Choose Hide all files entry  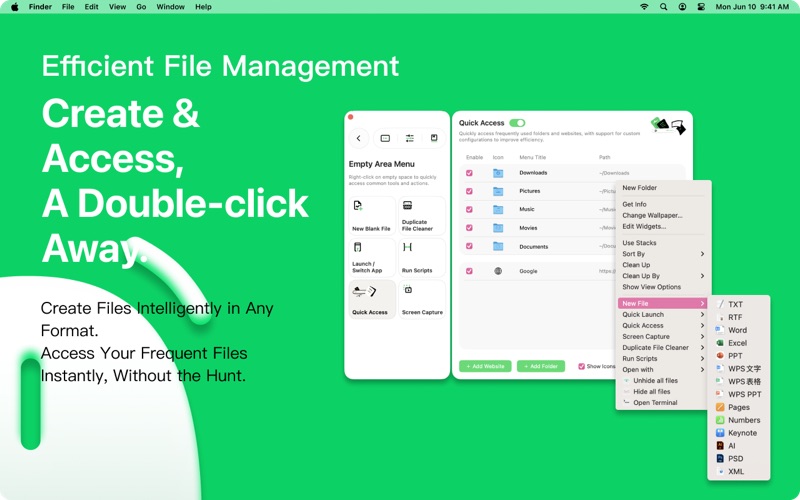point(652,391)
